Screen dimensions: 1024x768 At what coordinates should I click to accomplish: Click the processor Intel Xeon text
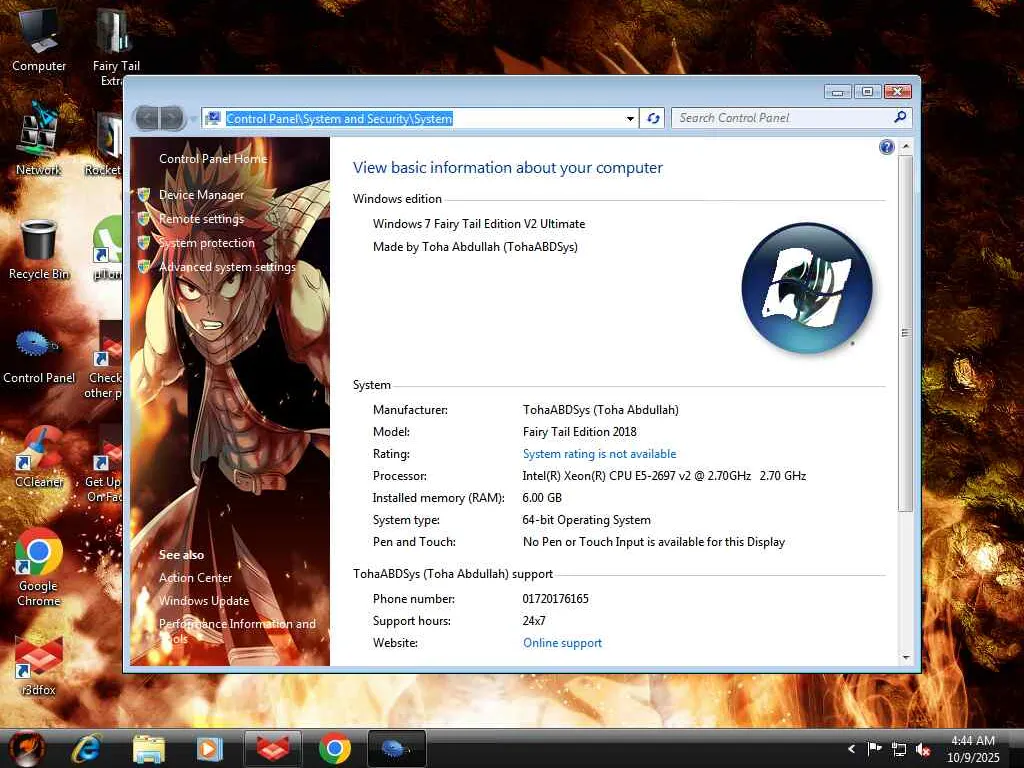coord(664,476)
